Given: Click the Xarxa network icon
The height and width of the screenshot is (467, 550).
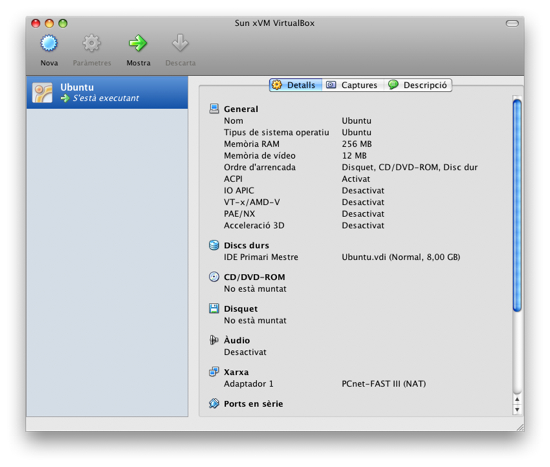Looking at the screenshot, I should click(214, 372).
